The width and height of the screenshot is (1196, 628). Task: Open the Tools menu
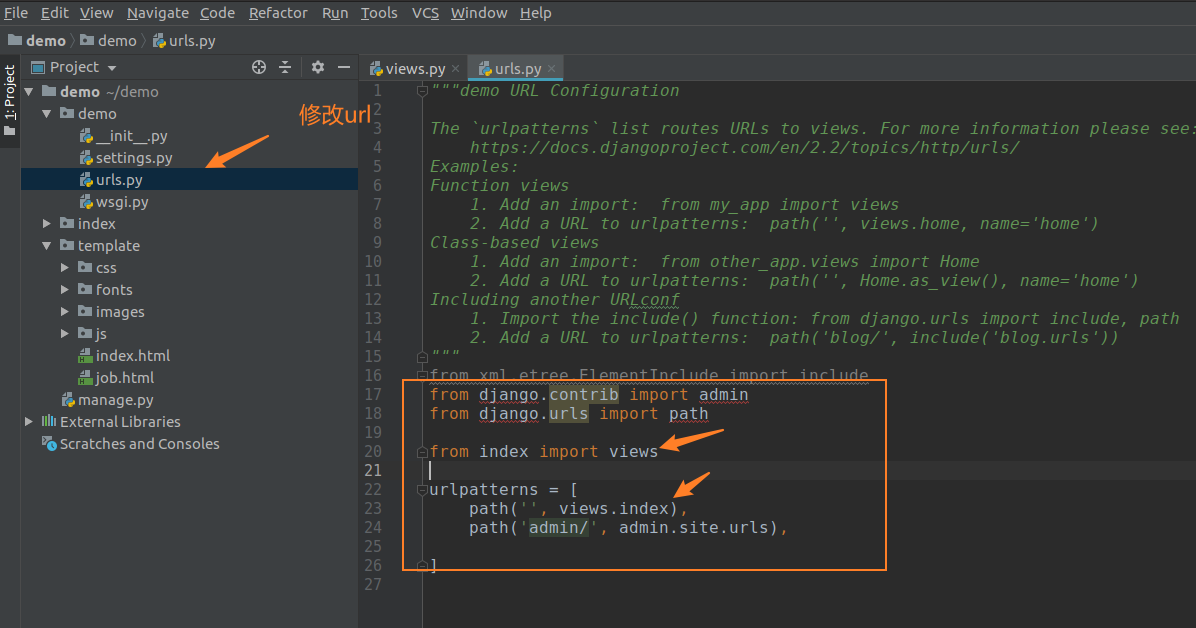(379, 13)
